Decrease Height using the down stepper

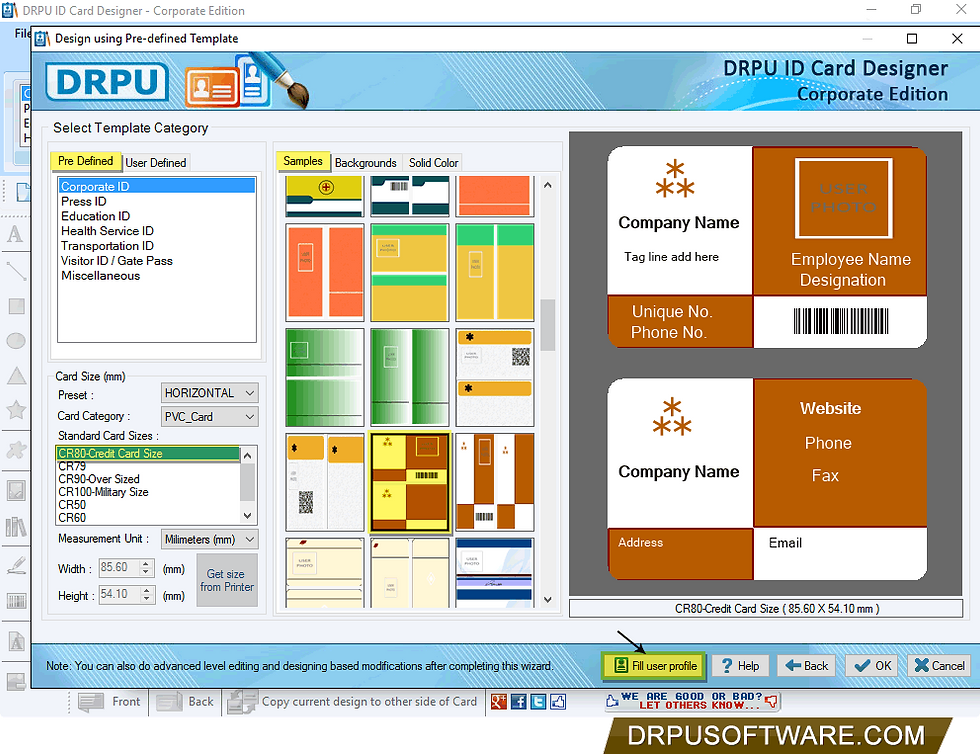147,599
